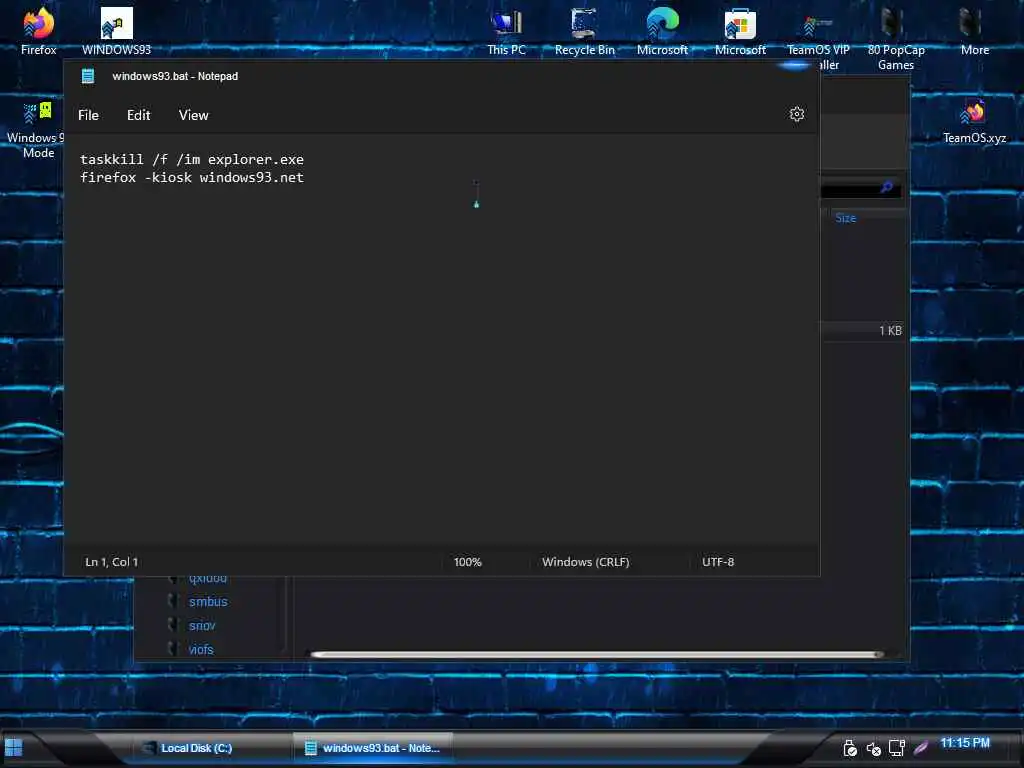Image resolution: width=1024 pixels, height=768 pixels.
Task: Open the Recycle Bin
Action: pos(584,30)
